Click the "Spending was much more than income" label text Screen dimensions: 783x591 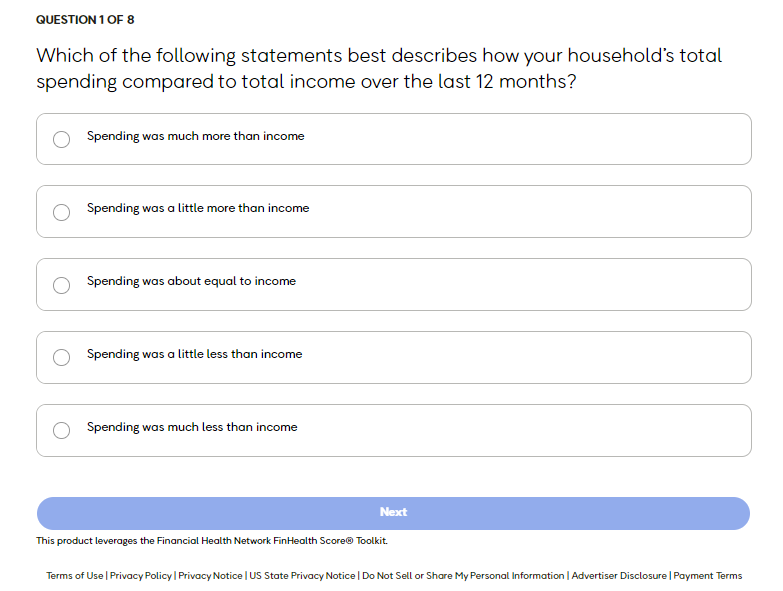(x=195, y=136)
